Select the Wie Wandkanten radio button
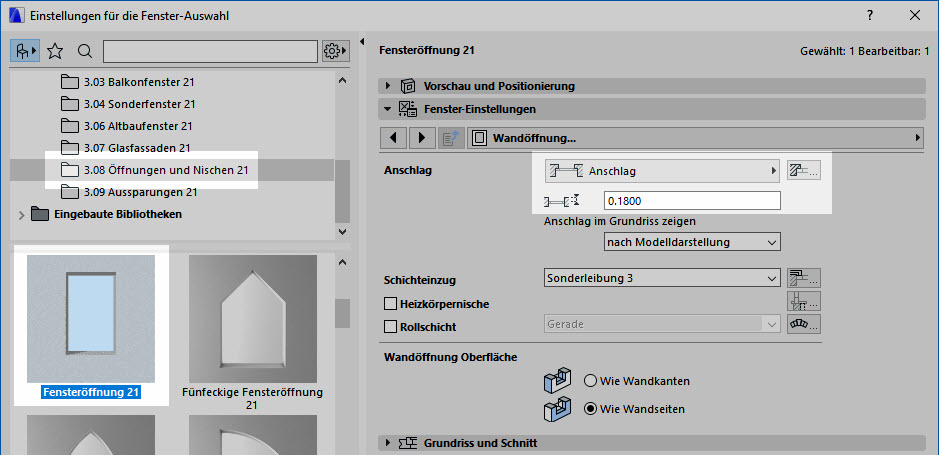Screen dimensions: 939x455 tap(590, 381)
